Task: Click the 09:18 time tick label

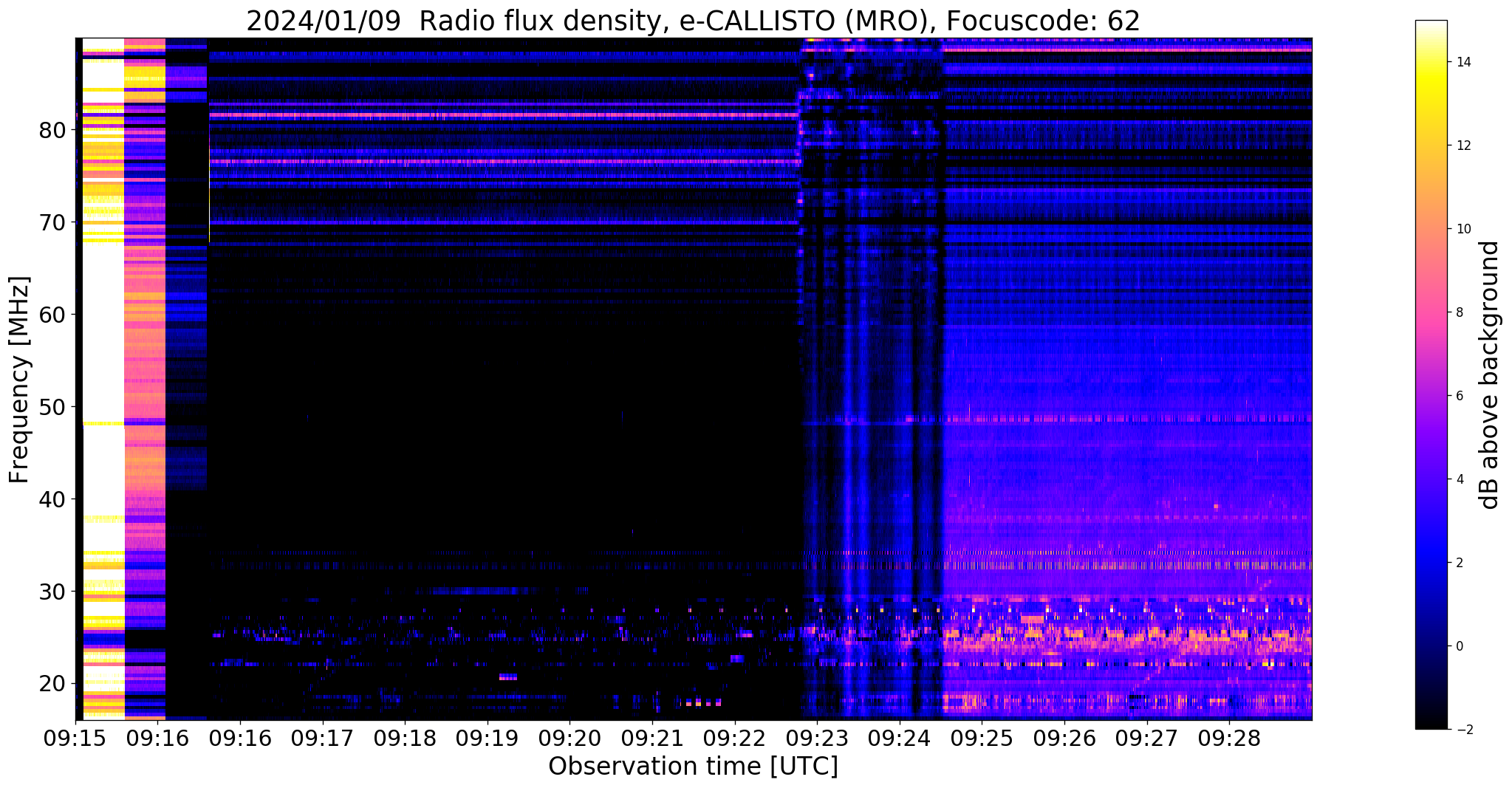Action: [405, 739]
